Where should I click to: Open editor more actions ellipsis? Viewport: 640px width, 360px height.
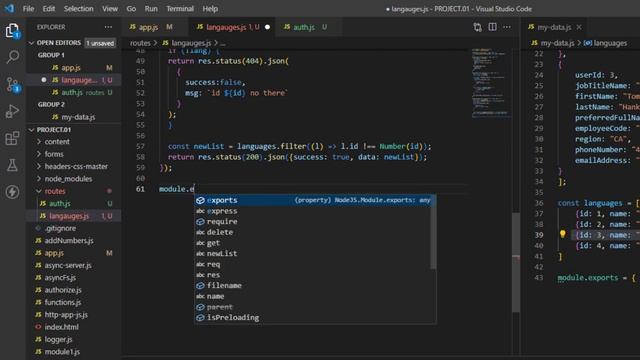click(507, 27)
